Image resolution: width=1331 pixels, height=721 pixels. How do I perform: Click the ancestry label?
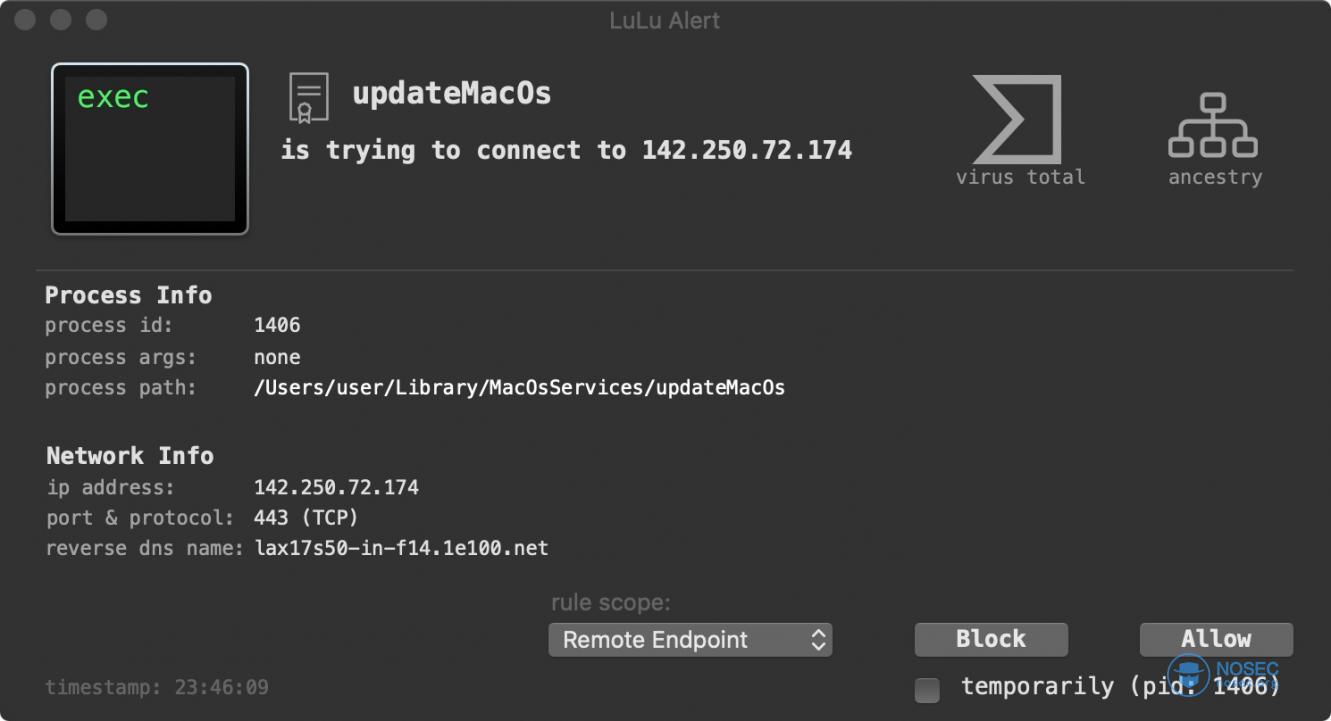click(x=1215, y=177)
